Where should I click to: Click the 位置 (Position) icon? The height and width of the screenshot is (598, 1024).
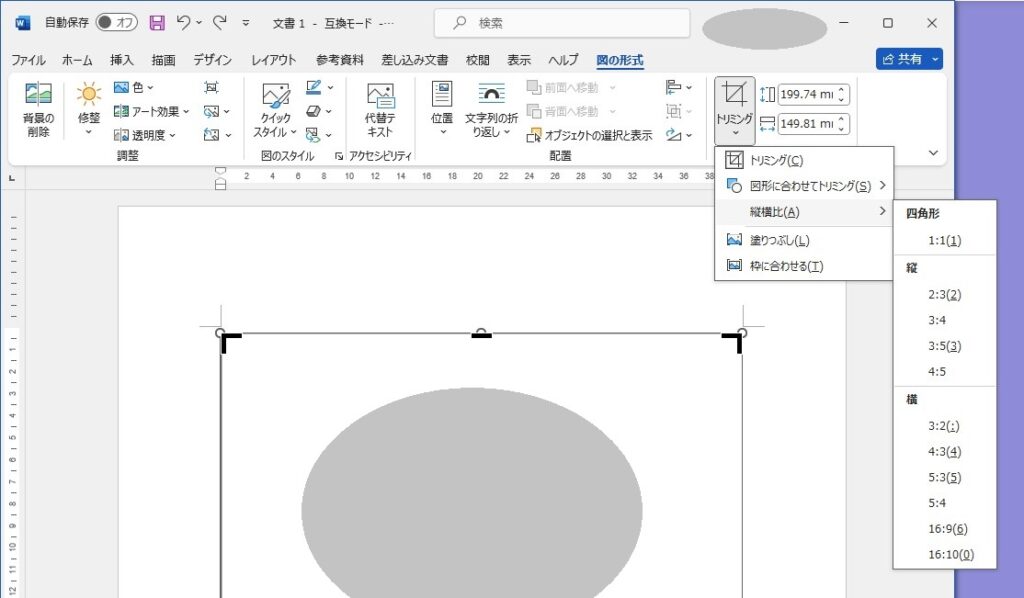click(x=442, y=96)
